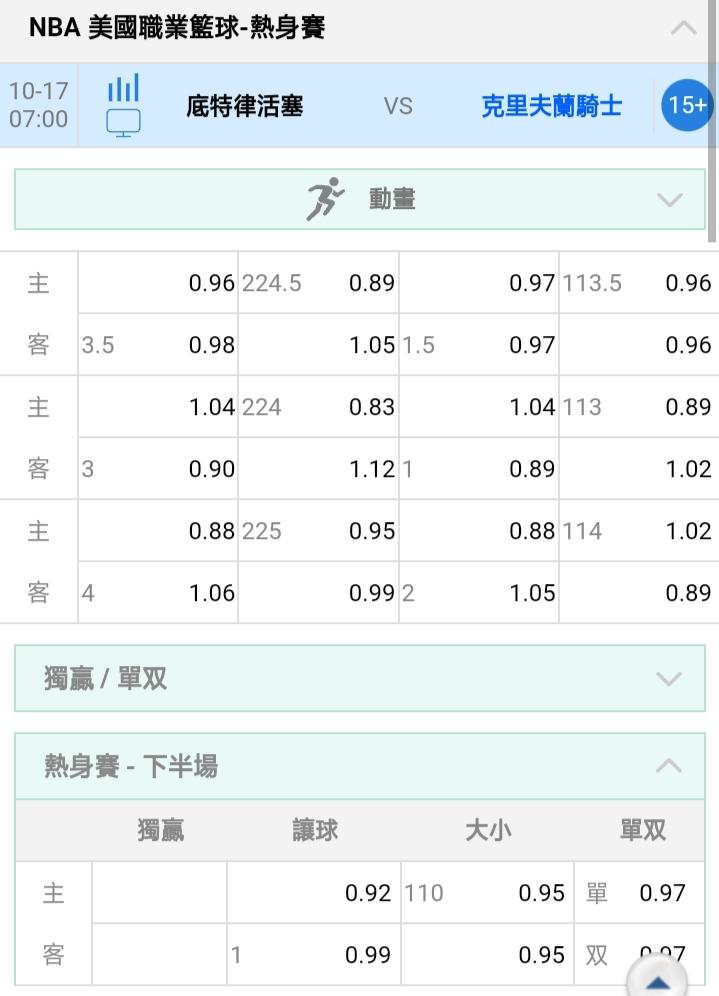Screen dimensions: 719x996
Task: Select over 113 odds 0.89
Action: [639, 407]
